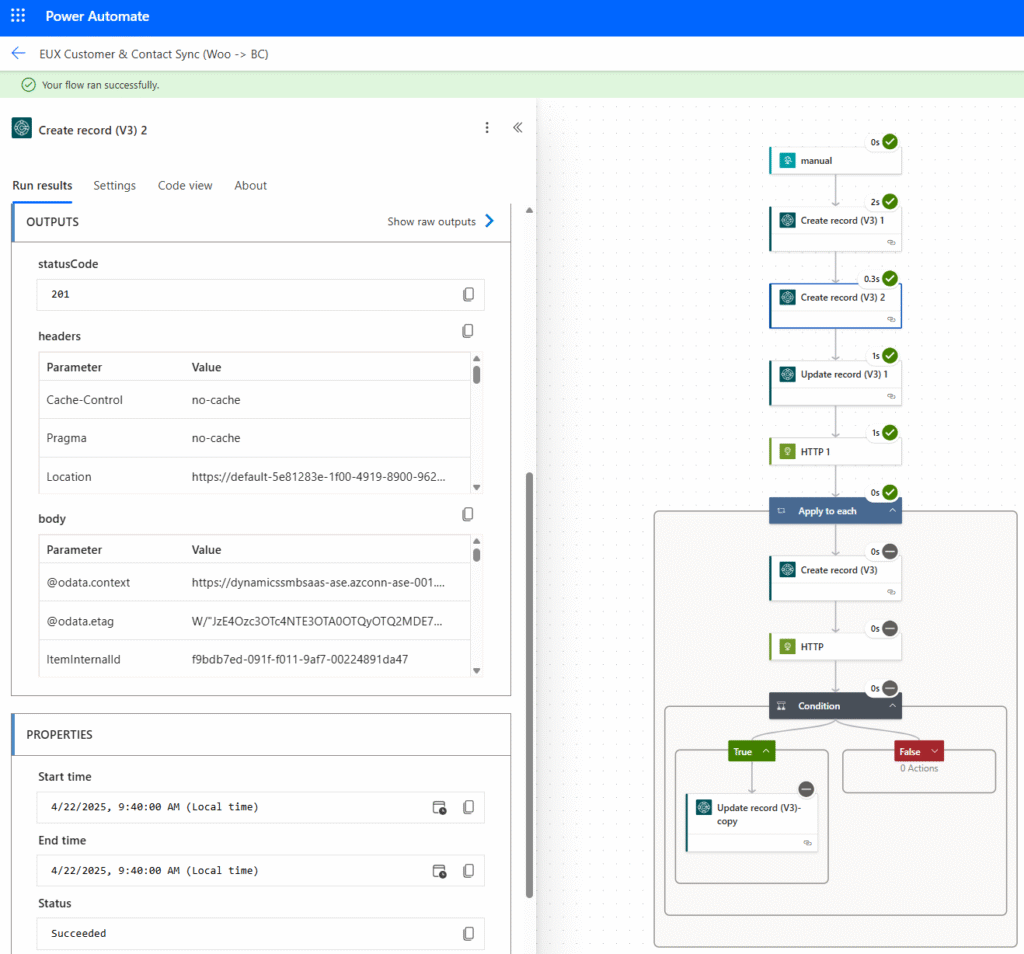Go back using the arrow beside the flow name

point(18,54)
